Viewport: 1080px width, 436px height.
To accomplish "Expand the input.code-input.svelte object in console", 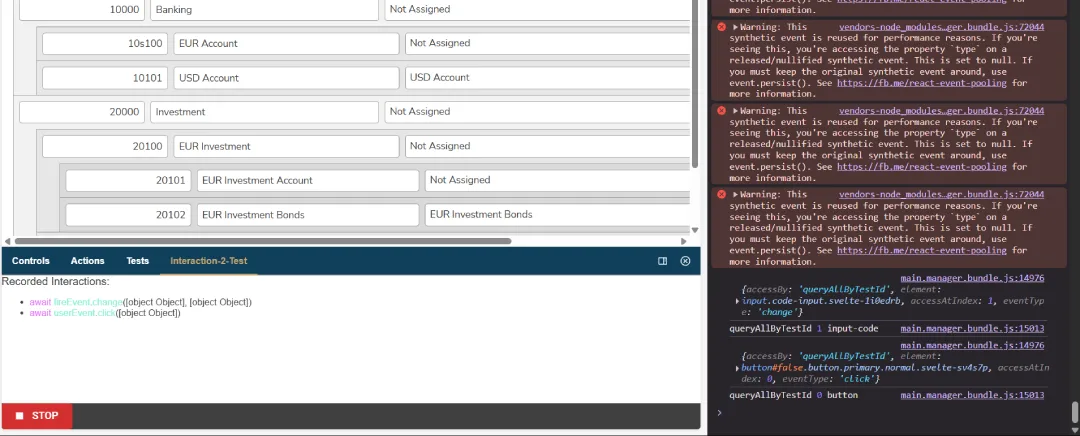I will (738, 301).
